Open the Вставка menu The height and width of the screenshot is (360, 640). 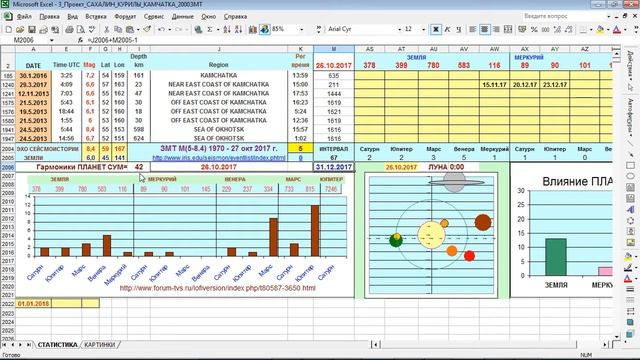96,17
